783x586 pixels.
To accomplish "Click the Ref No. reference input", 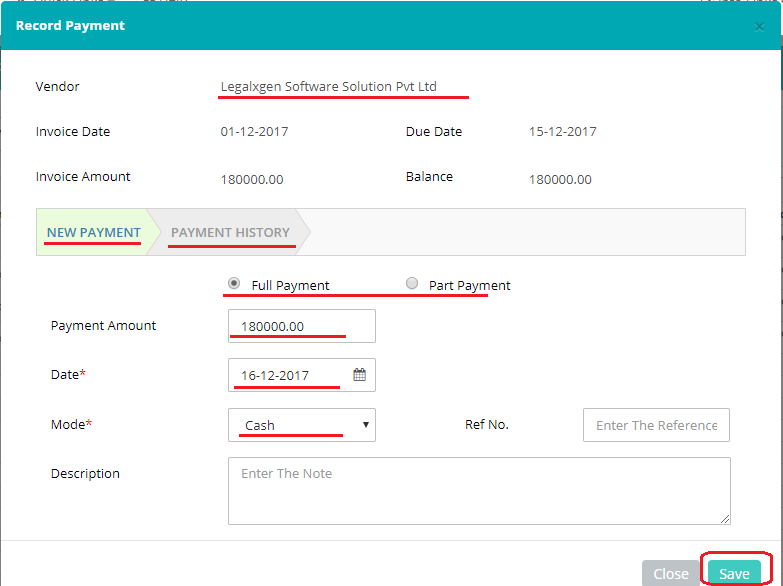I will click(x=656, y=425).
